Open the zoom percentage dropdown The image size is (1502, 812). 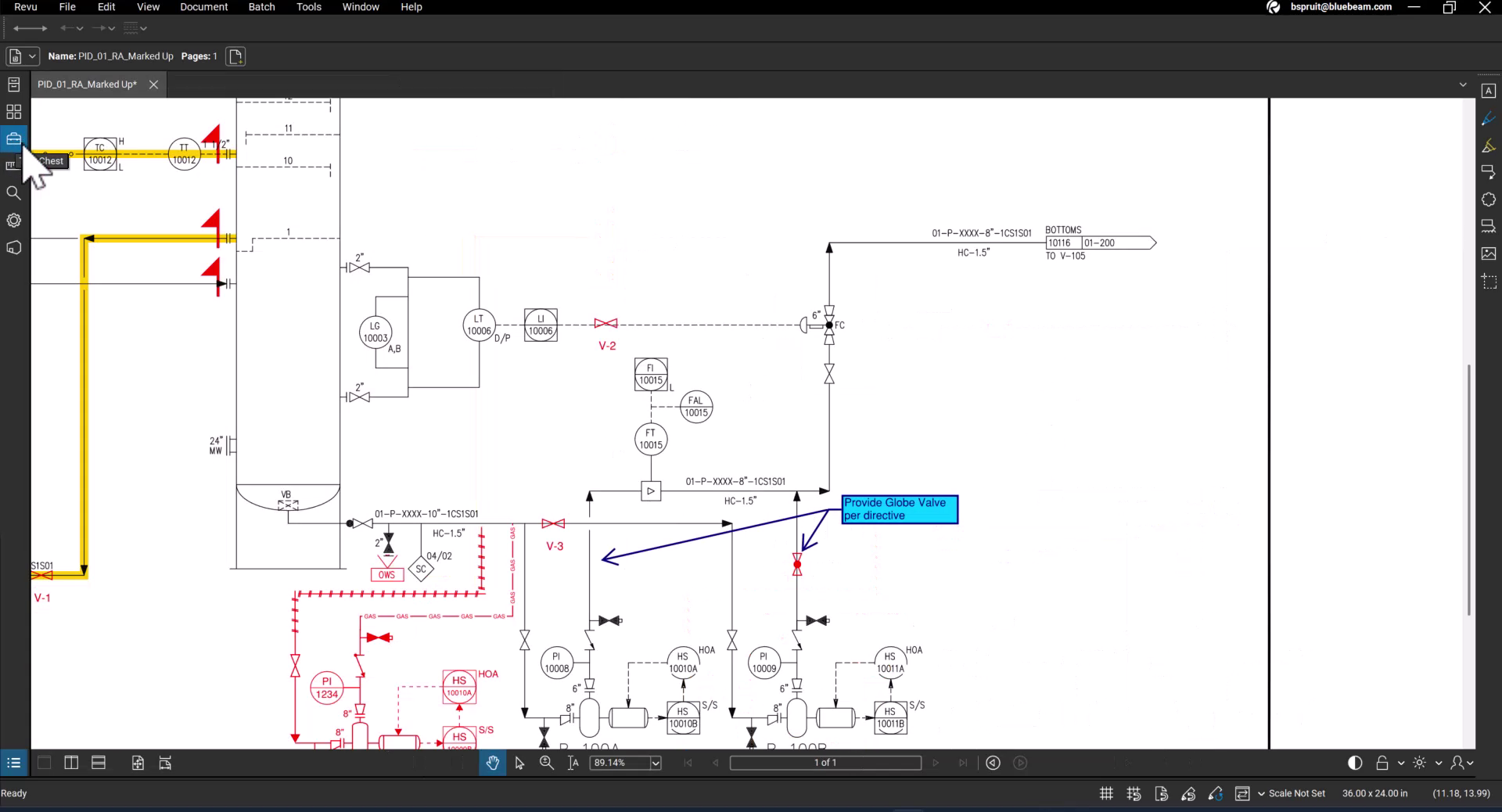click(x=654, y=763)
